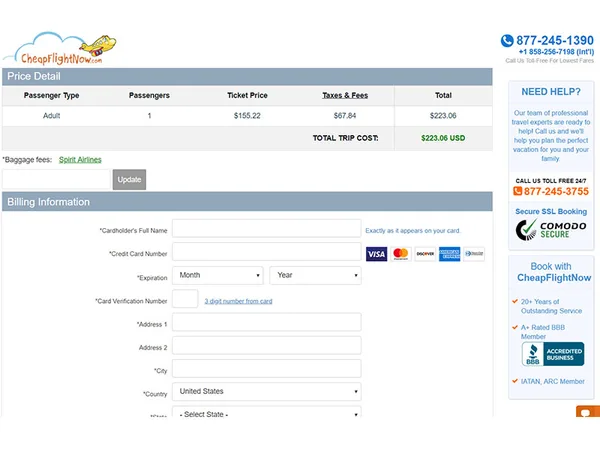This screenshot has height=450, width=600.
Task: Click the blue phone icon in header
Action: (507, 41)
